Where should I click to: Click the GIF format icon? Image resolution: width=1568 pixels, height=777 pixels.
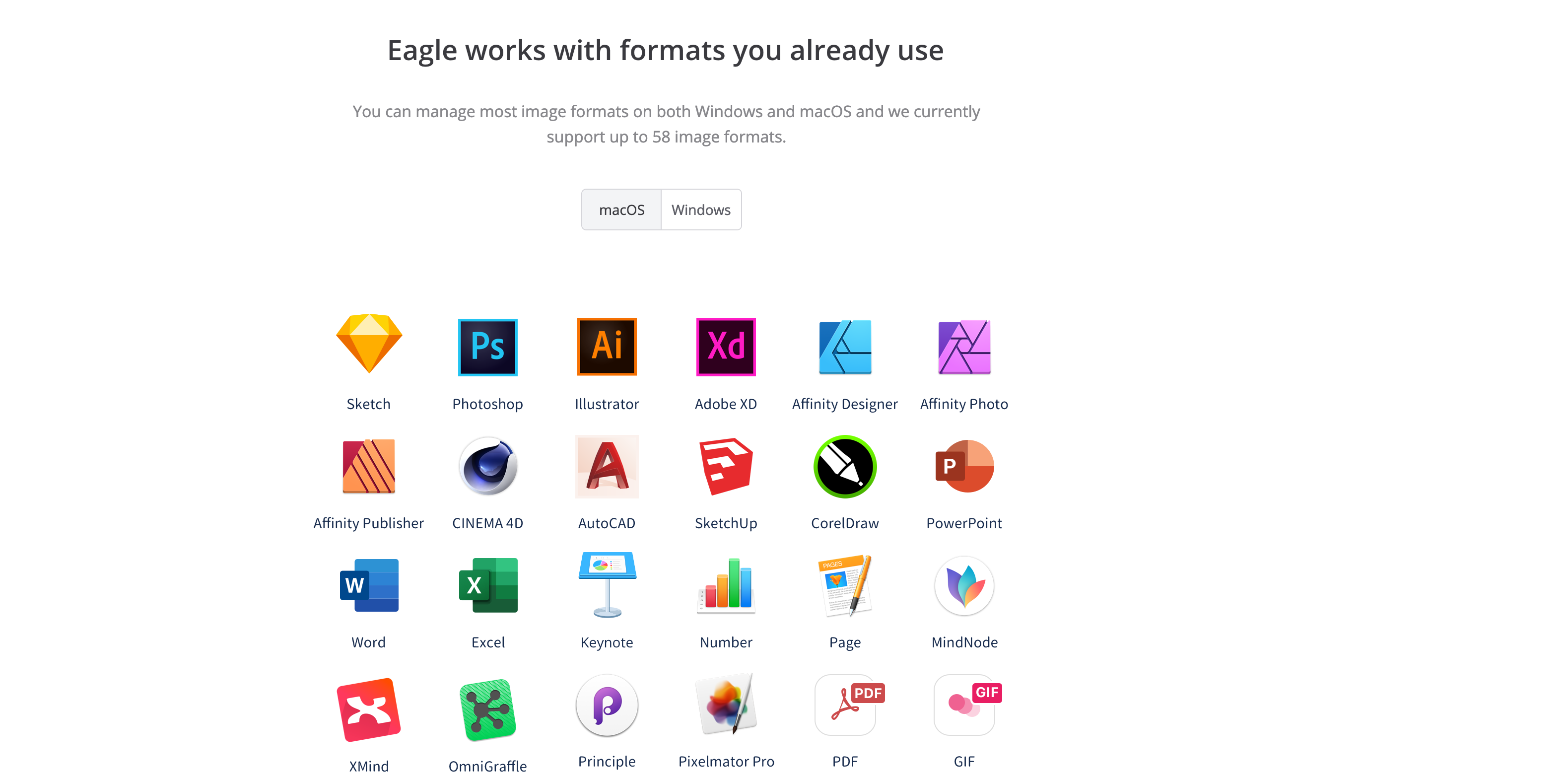click(x=967, y=705)
